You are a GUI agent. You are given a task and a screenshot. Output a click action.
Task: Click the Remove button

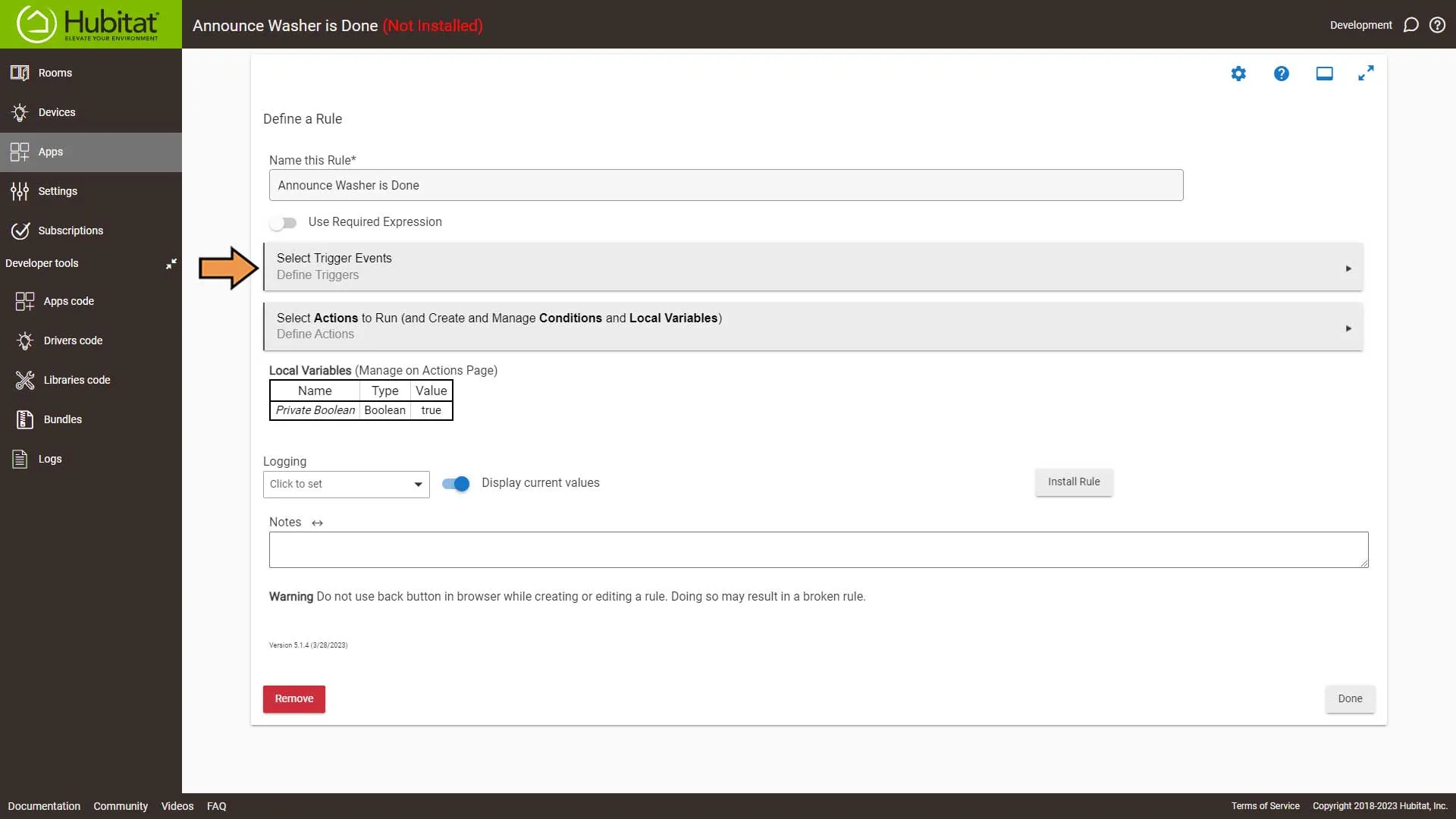294,698
